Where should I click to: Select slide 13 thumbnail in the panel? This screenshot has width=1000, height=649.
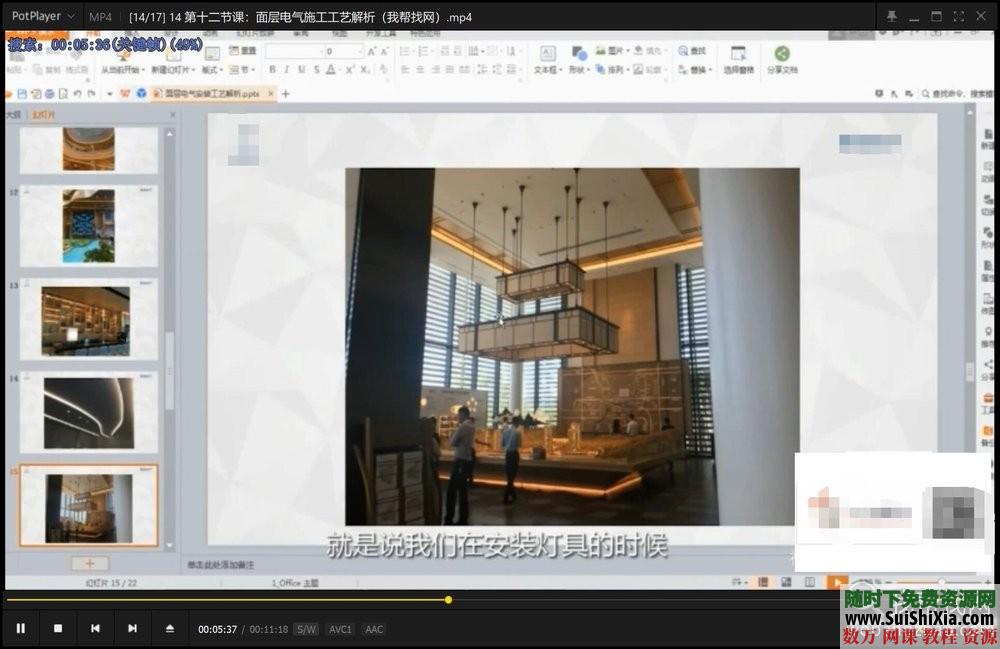(86, 320)
